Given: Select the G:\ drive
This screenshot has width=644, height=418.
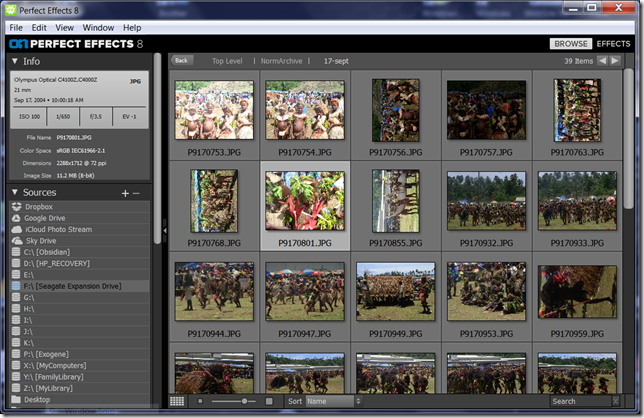Looking at the screenshot, I should (x=79, y=297).
